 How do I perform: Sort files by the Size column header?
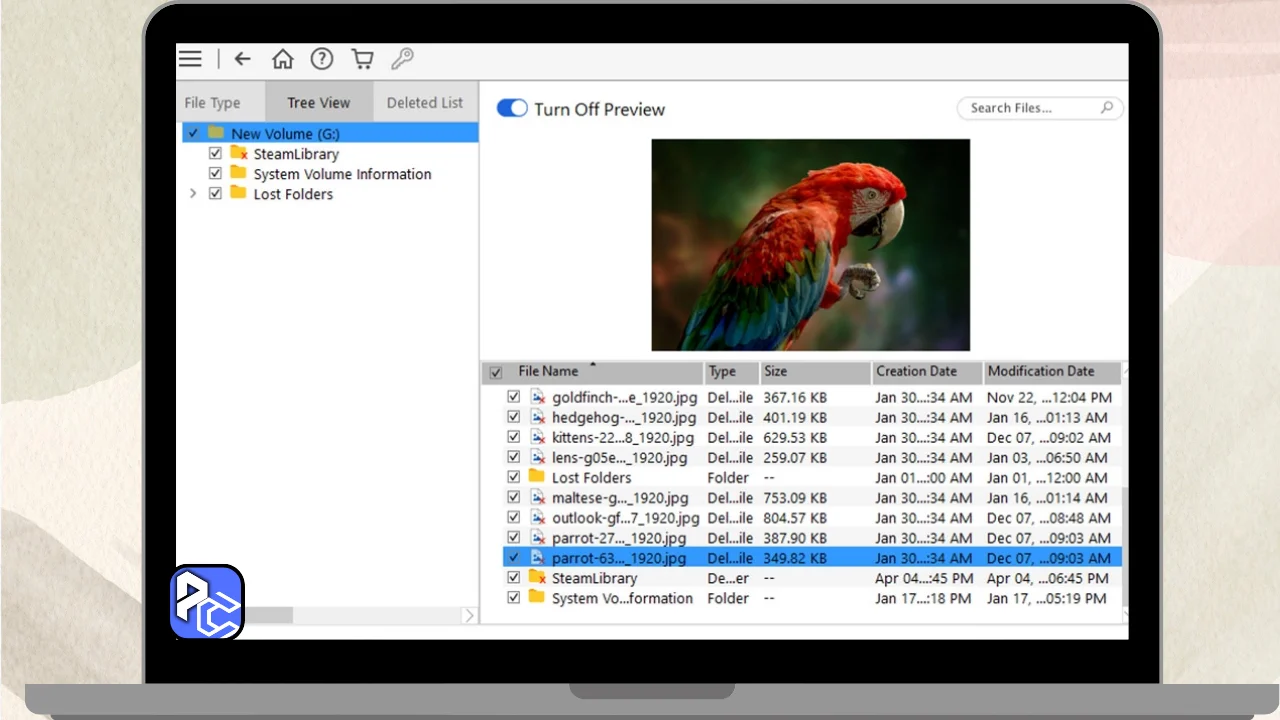pyautogui.click(x=775, y=372)
